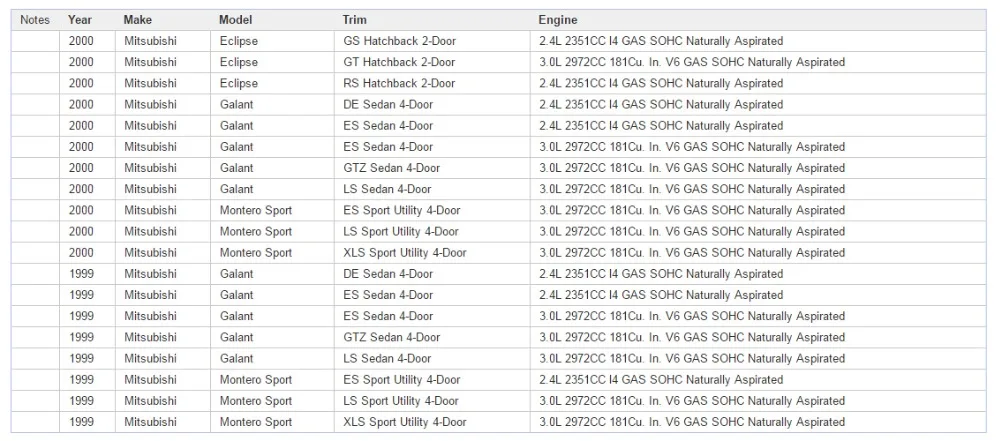Click the Notes column header
This screenshot has width=1000, height=441.
tap(35, 20)
